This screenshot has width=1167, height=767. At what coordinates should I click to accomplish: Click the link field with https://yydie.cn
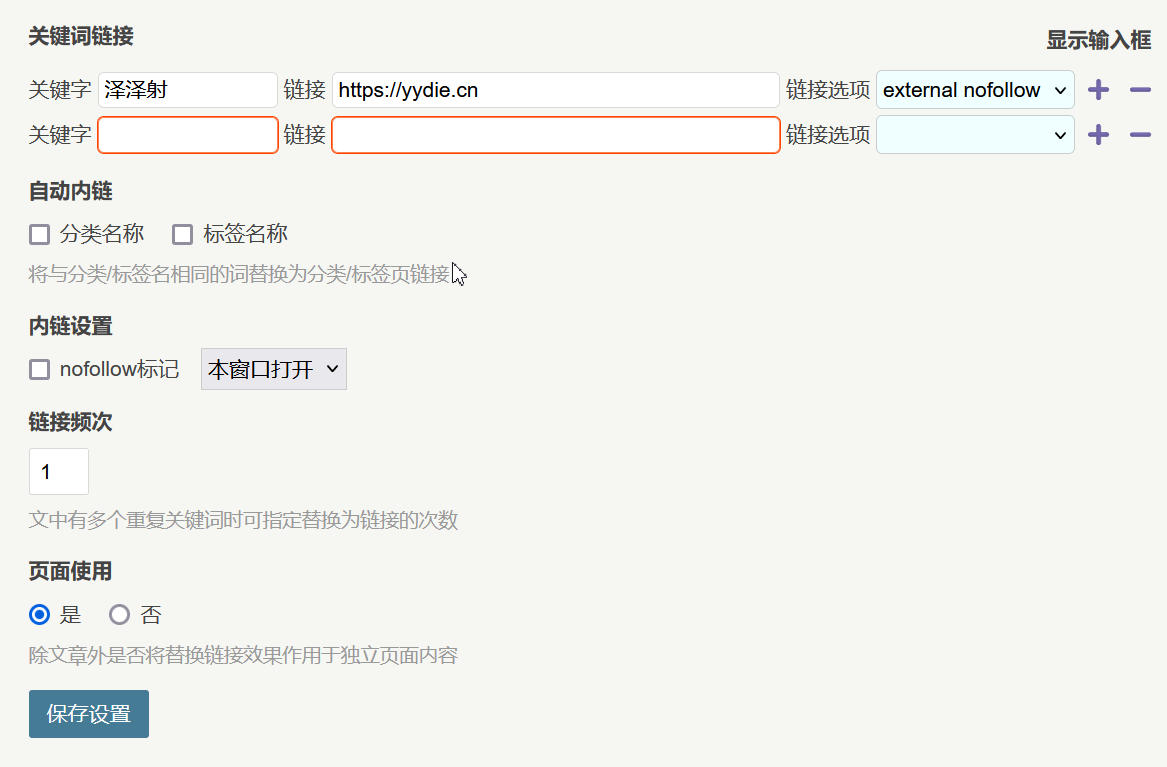(x=555, y=90)
